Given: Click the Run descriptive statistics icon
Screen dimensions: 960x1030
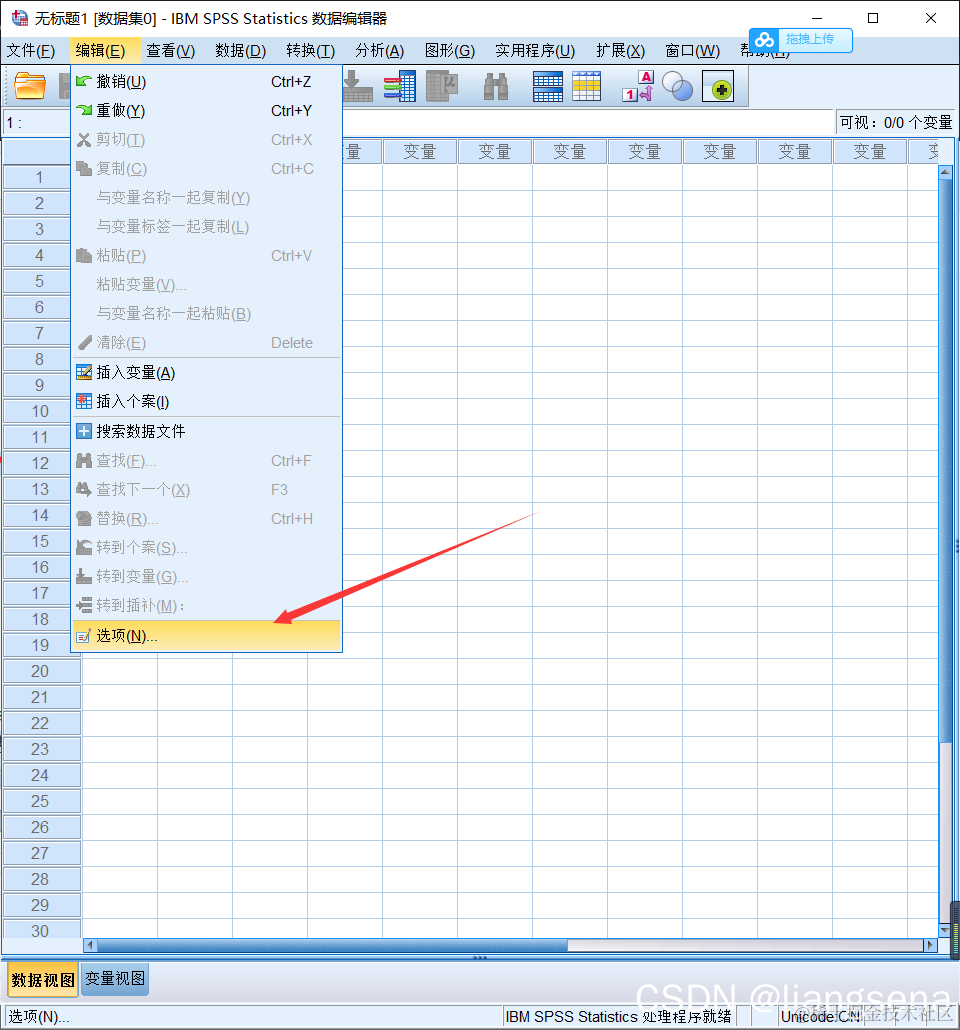Looking at the screenshot, I should (x=442, y=87).
